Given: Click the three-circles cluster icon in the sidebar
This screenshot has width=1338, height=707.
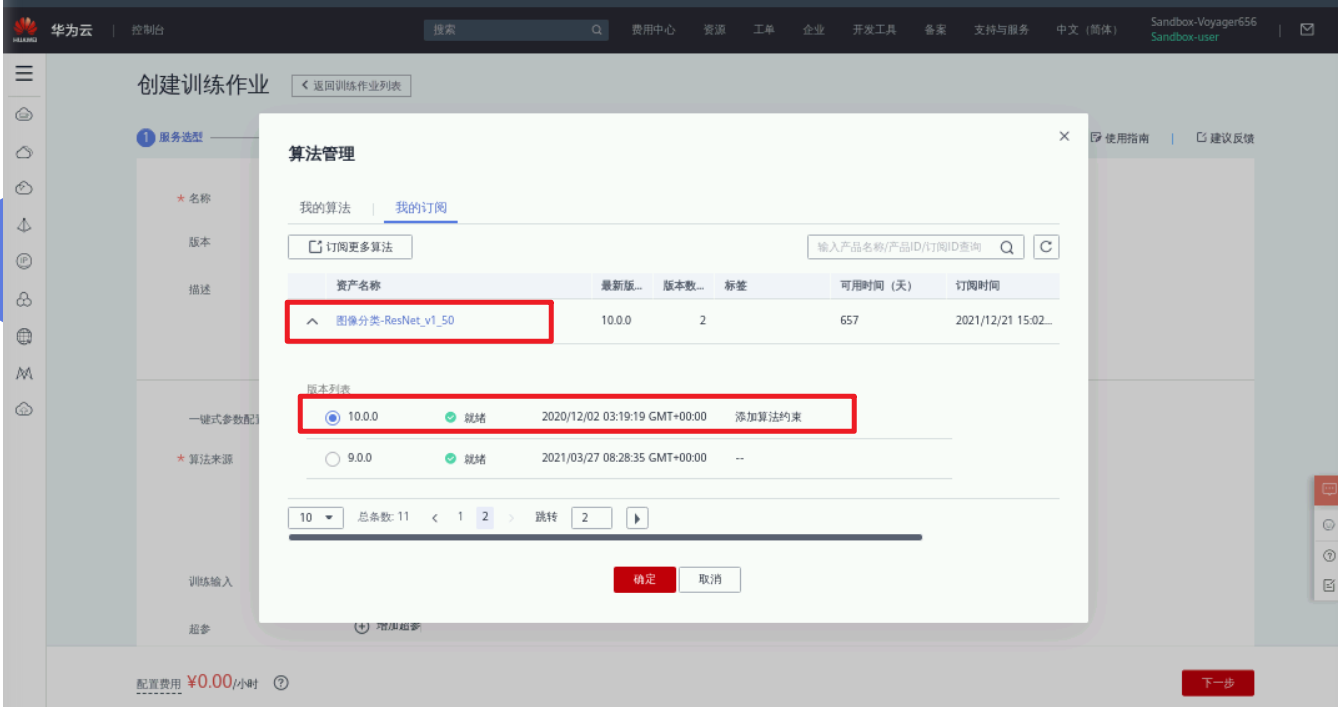Looking at the screenshot, I should (25, 299).
